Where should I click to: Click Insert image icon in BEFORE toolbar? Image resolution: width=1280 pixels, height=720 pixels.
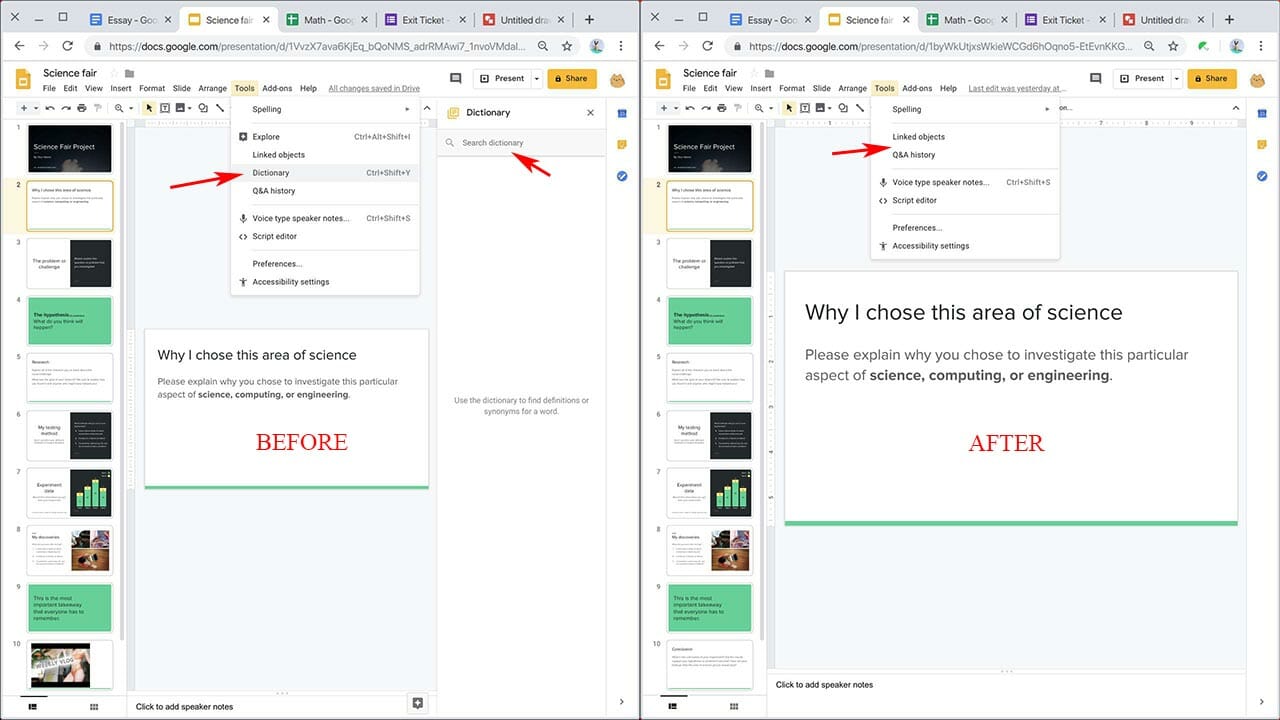pos(180,108)
